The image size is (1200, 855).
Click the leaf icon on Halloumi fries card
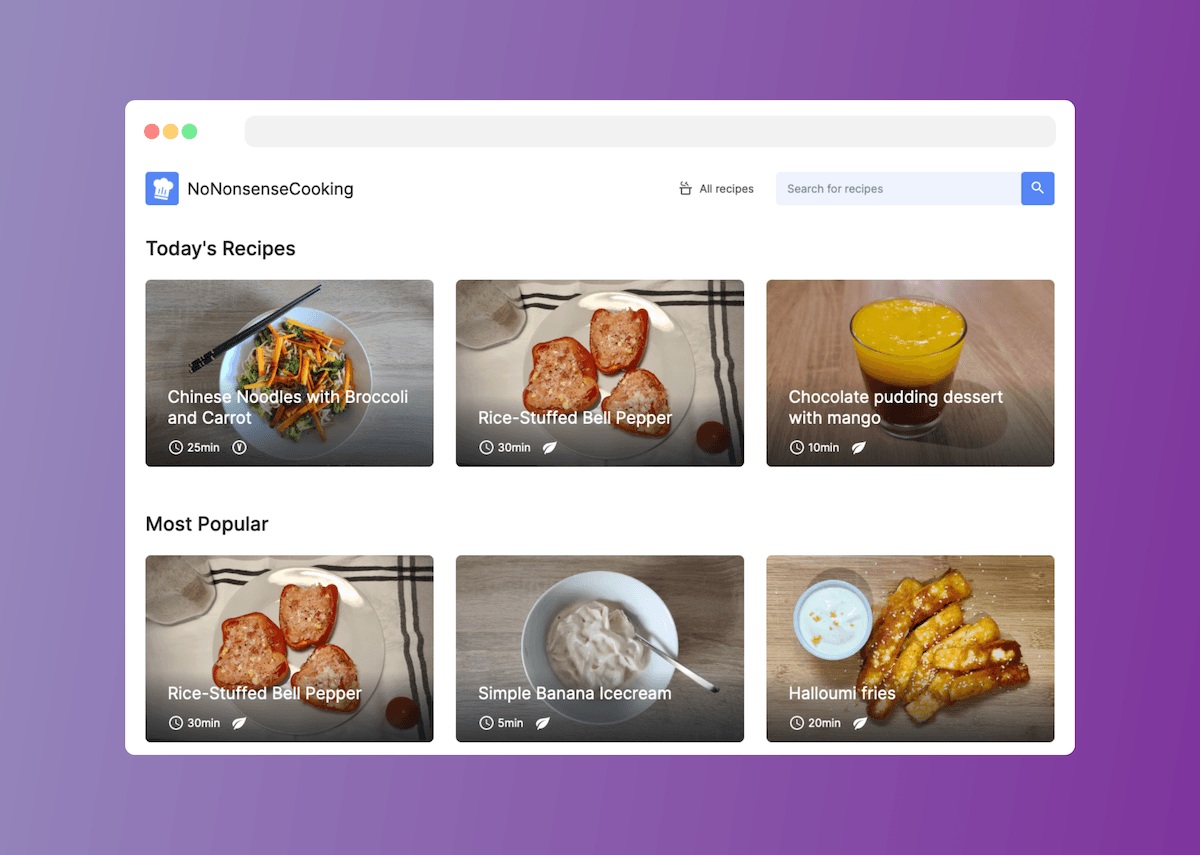[860, 723]
